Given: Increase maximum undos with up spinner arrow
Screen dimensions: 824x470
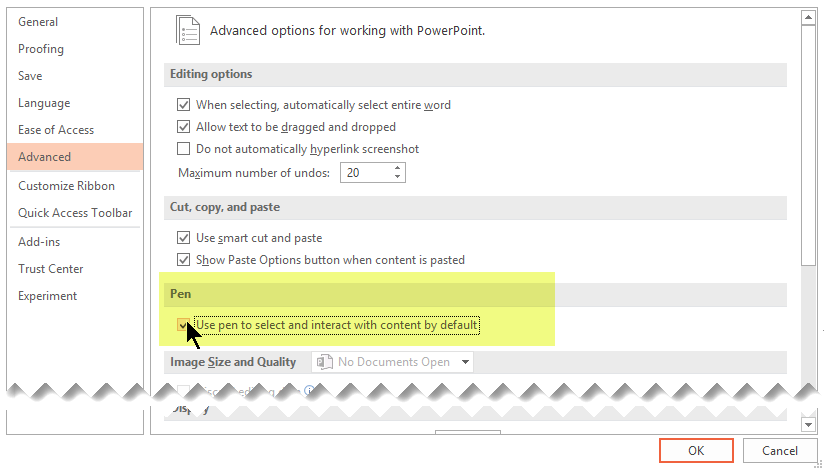Looking at the screenshot, I should pos(397,168).
